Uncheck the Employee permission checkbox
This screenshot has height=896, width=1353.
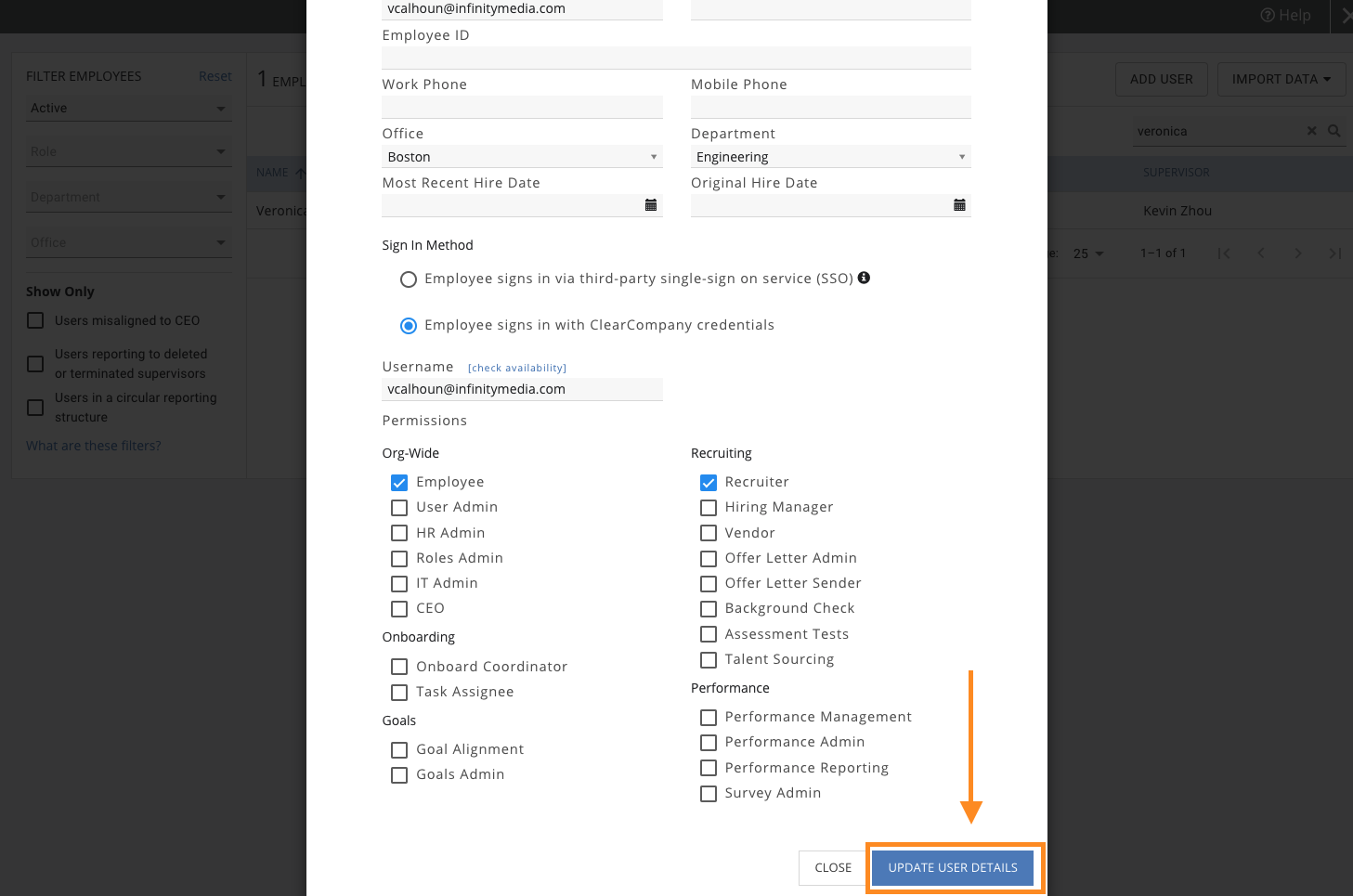pos(399,483)
